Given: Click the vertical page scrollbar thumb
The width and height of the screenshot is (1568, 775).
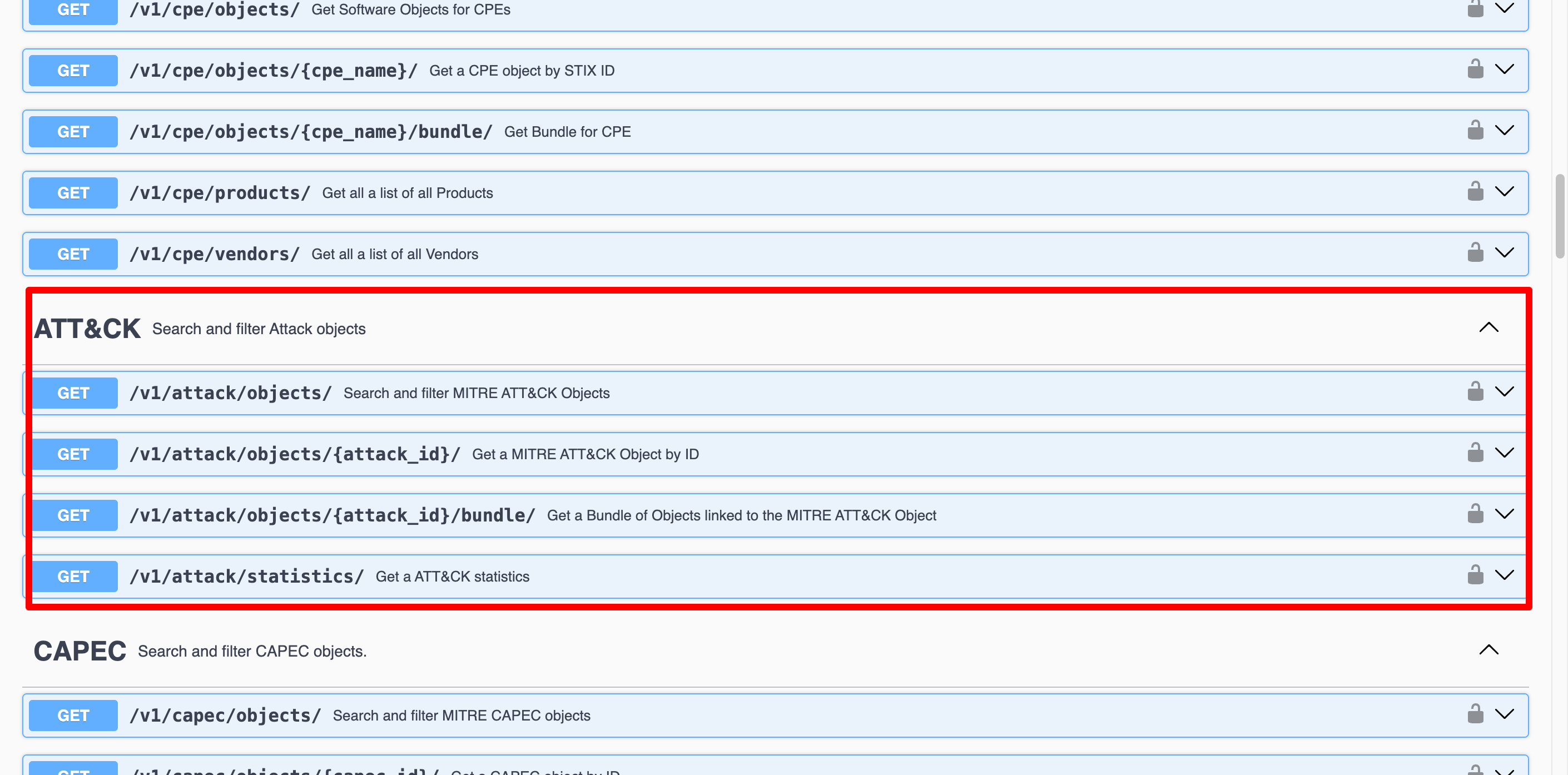Looking at the screenshot, I should [x=1560, y=216].
